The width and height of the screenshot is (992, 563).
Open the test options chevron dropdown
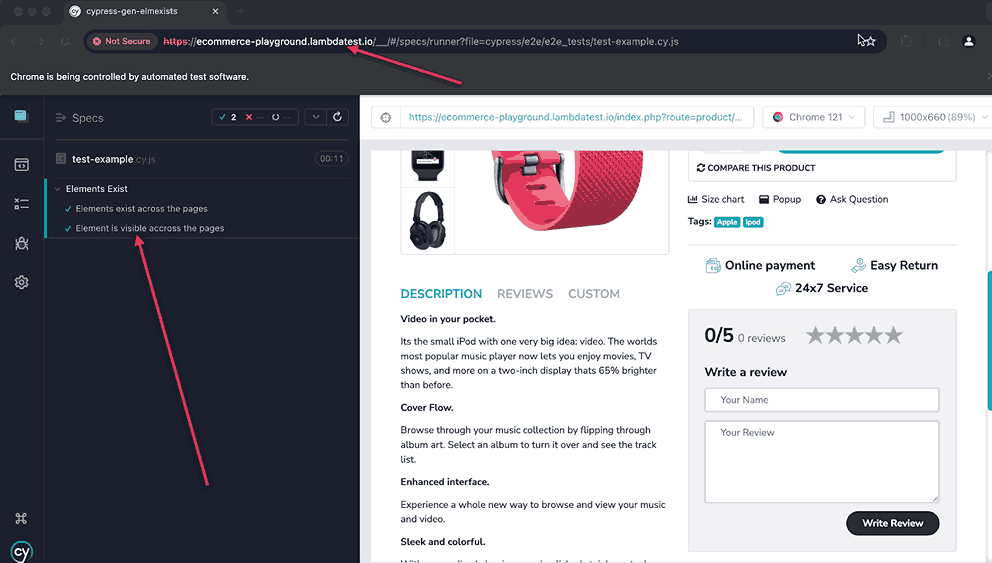pos(316,117)
